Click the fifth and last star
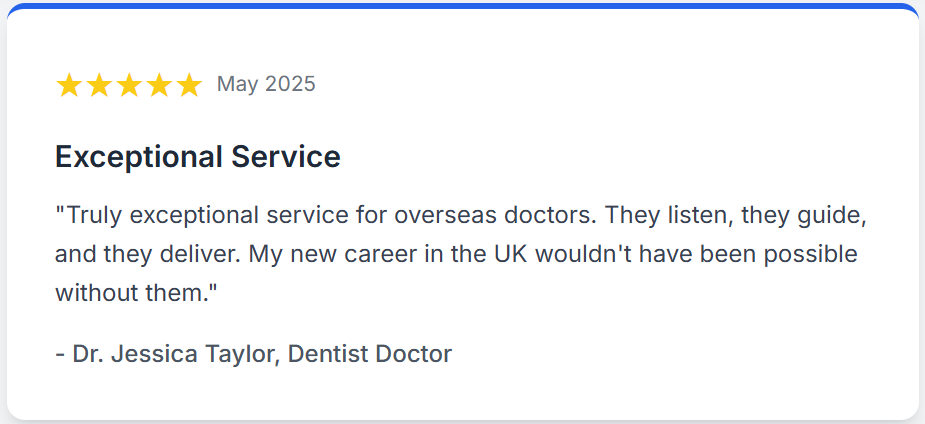The height and width of the screenshot is (424, 925). [x=189, y=85]
